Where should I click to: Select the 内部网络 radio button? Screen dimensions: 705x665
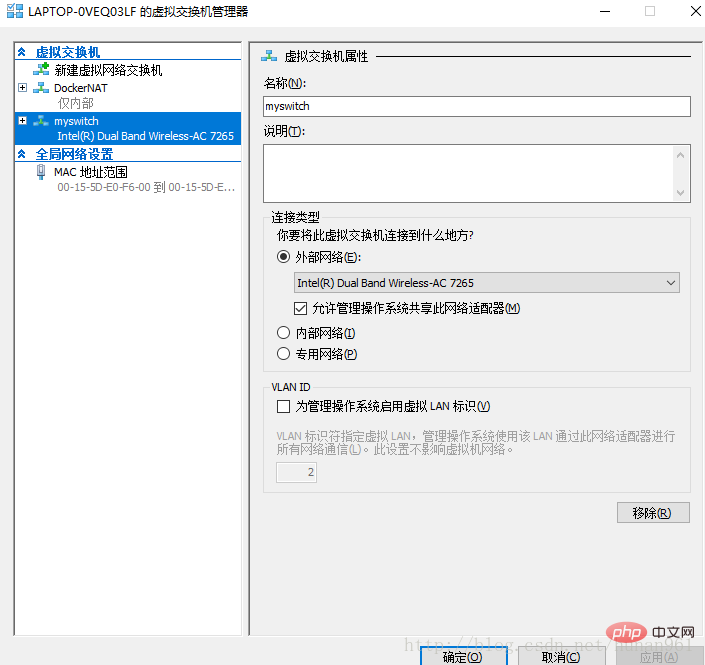[x=283, y=333]
